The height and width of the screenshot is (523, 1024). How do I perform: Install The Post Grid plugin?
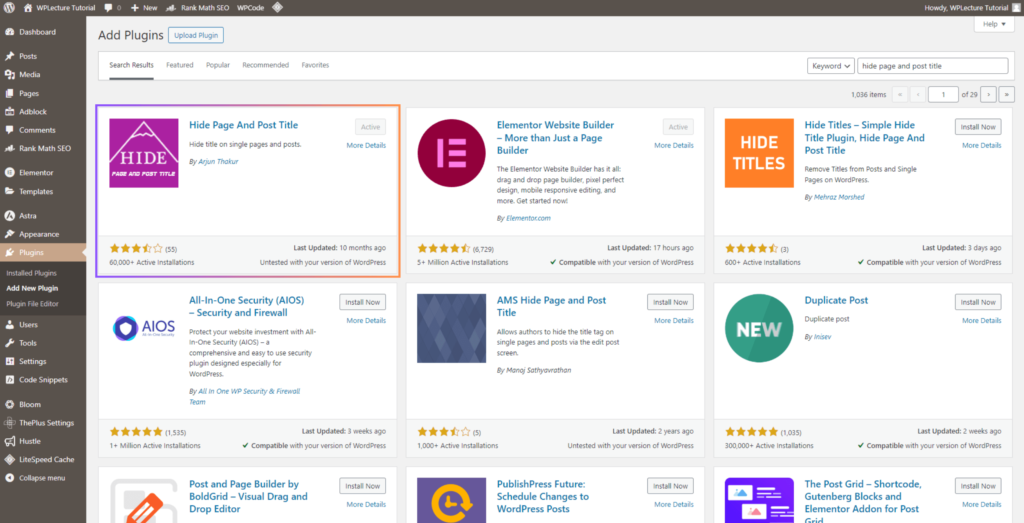(x=978, y=486)
